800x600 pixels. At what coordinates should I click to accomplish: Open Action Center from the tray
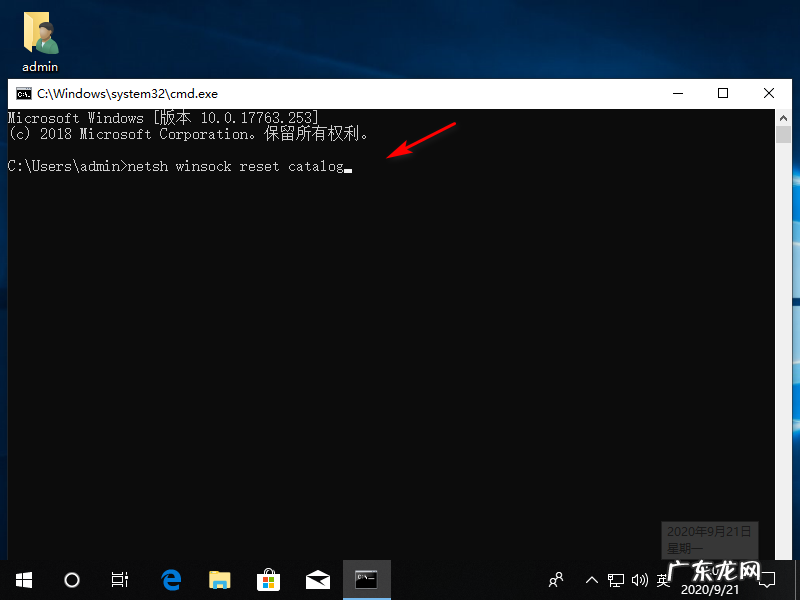[x=766, y=580]
